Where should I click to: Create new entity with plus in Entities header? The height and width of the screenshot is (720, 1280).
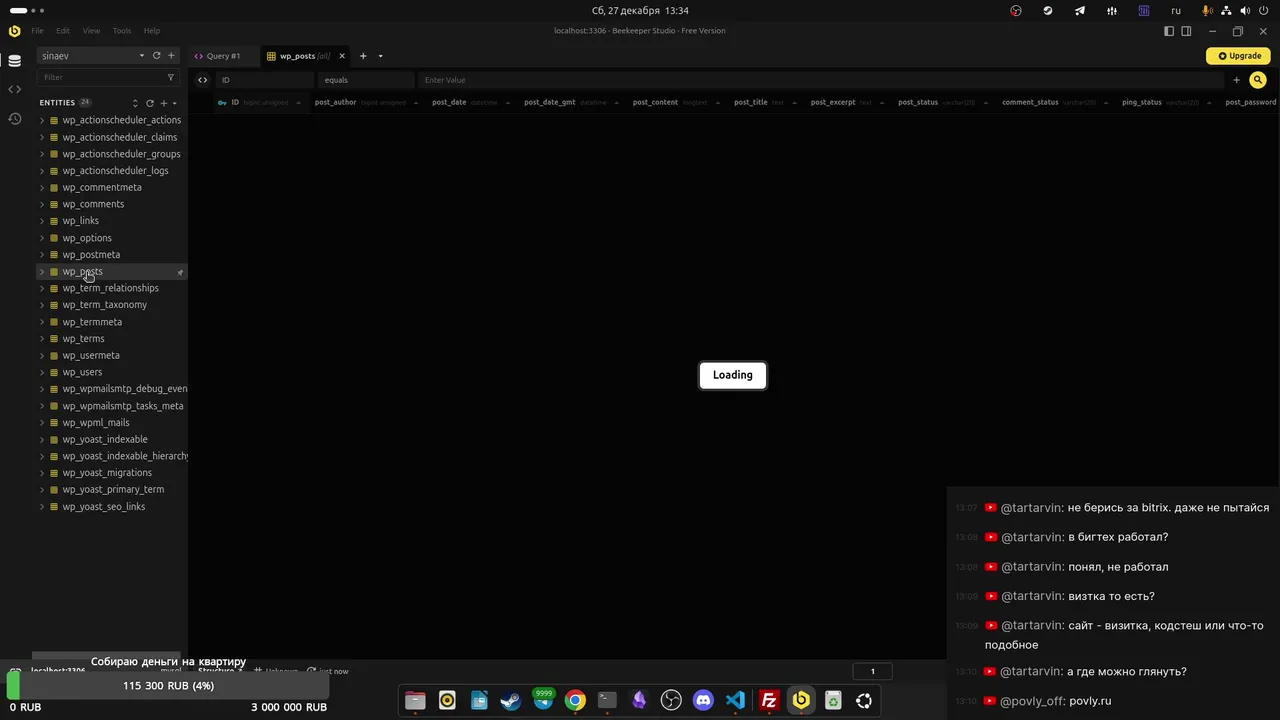tap(164, 103)
